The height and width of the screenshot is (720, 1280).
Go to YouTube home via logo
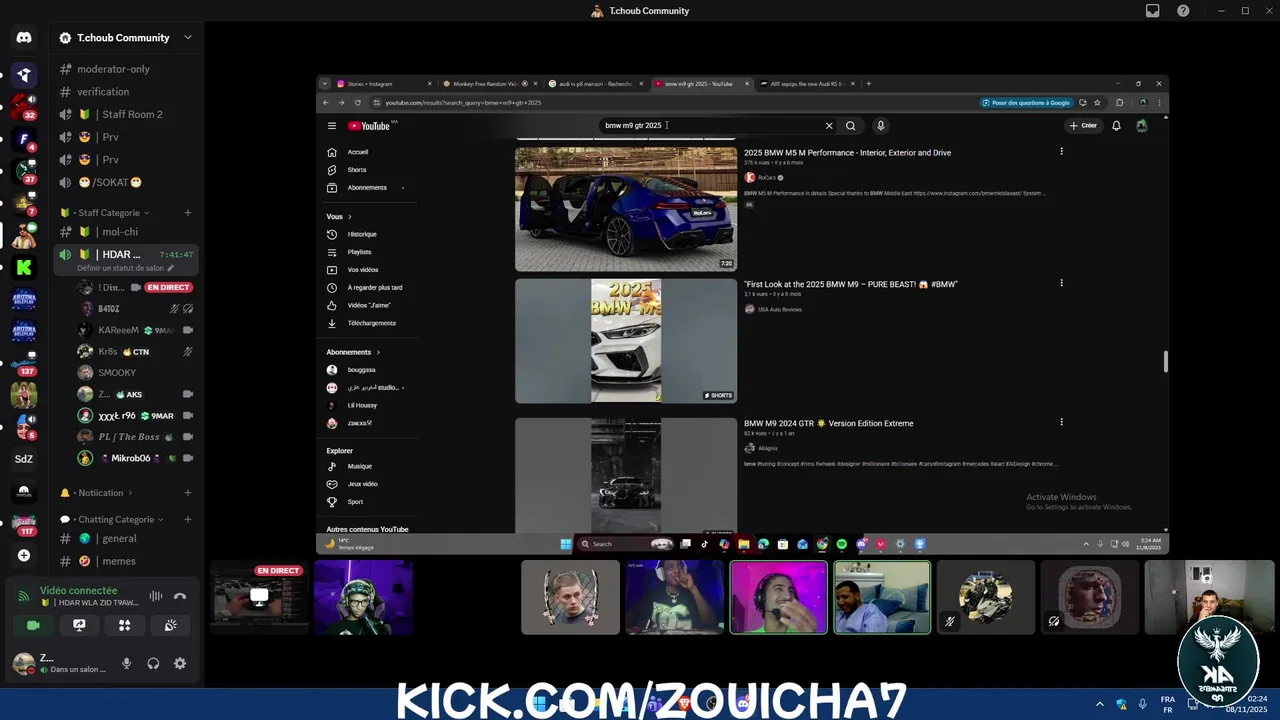[x=369, y=126]
